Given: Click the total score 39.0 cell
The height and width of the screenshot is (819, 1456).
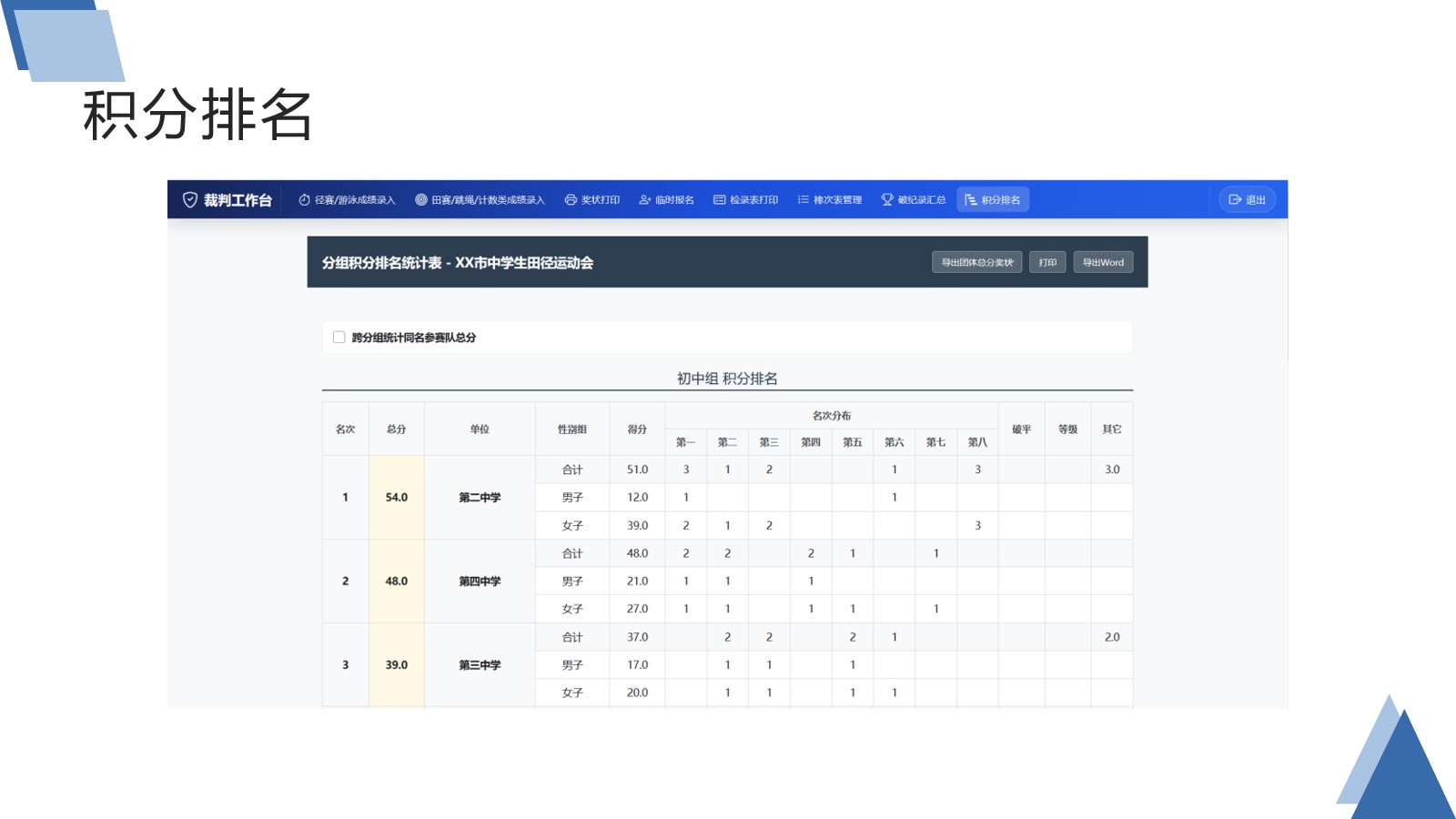Looking at the screenshot, I should click(x=397, y=665).
